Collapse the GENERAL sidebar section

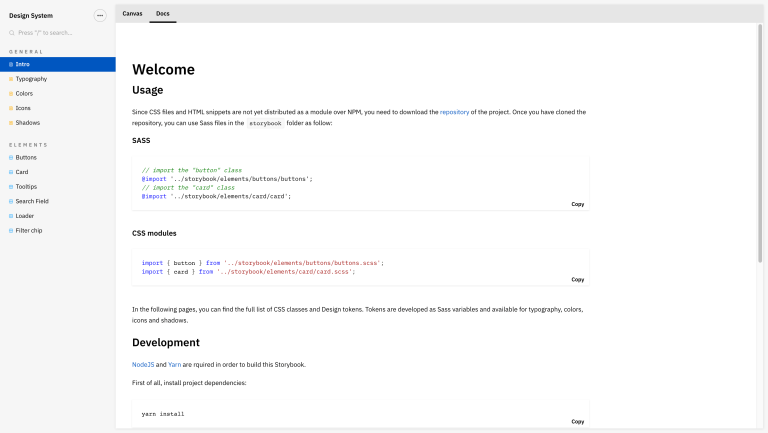click(27, 51)
